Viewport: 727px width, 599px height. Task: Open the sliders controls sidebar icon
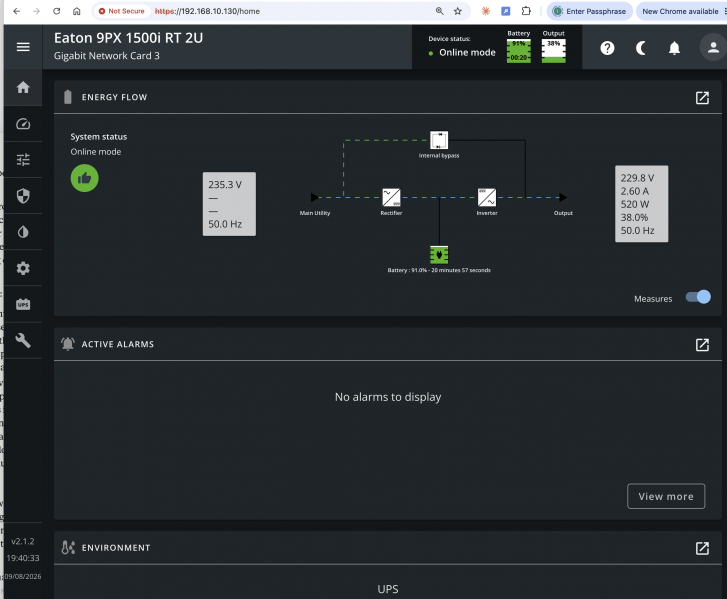pos(23,160)
